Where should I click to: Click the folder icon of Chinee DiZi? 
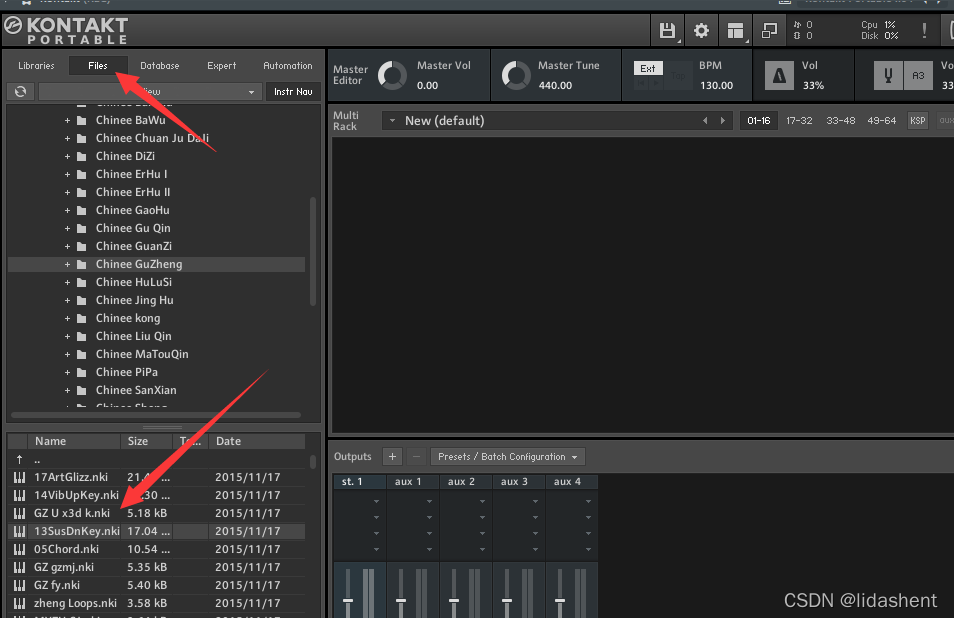pos(82,156)
